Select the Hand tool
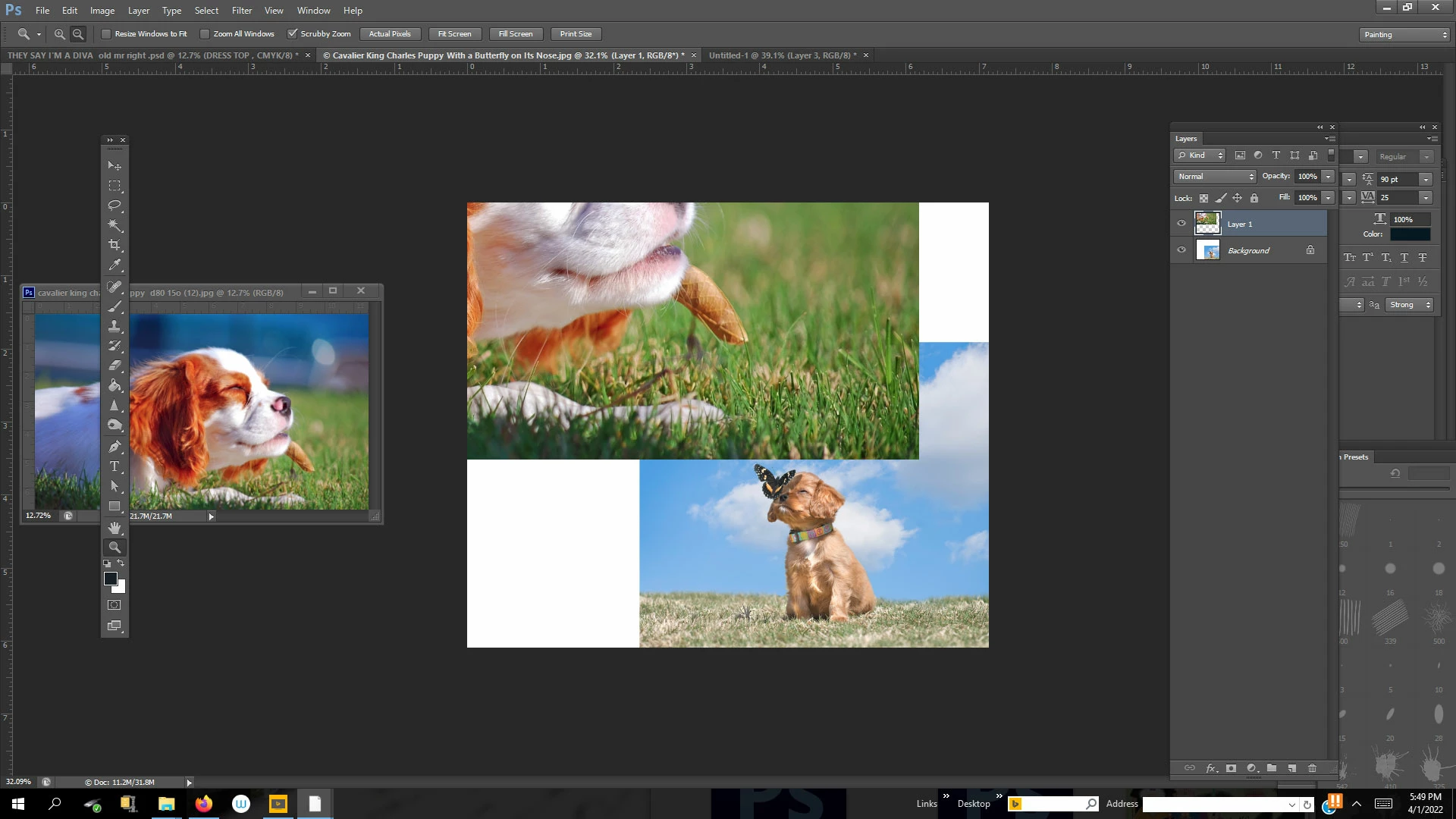This screenshot has width=1456, height=819. pyautogui.click(x=115, y=527)
